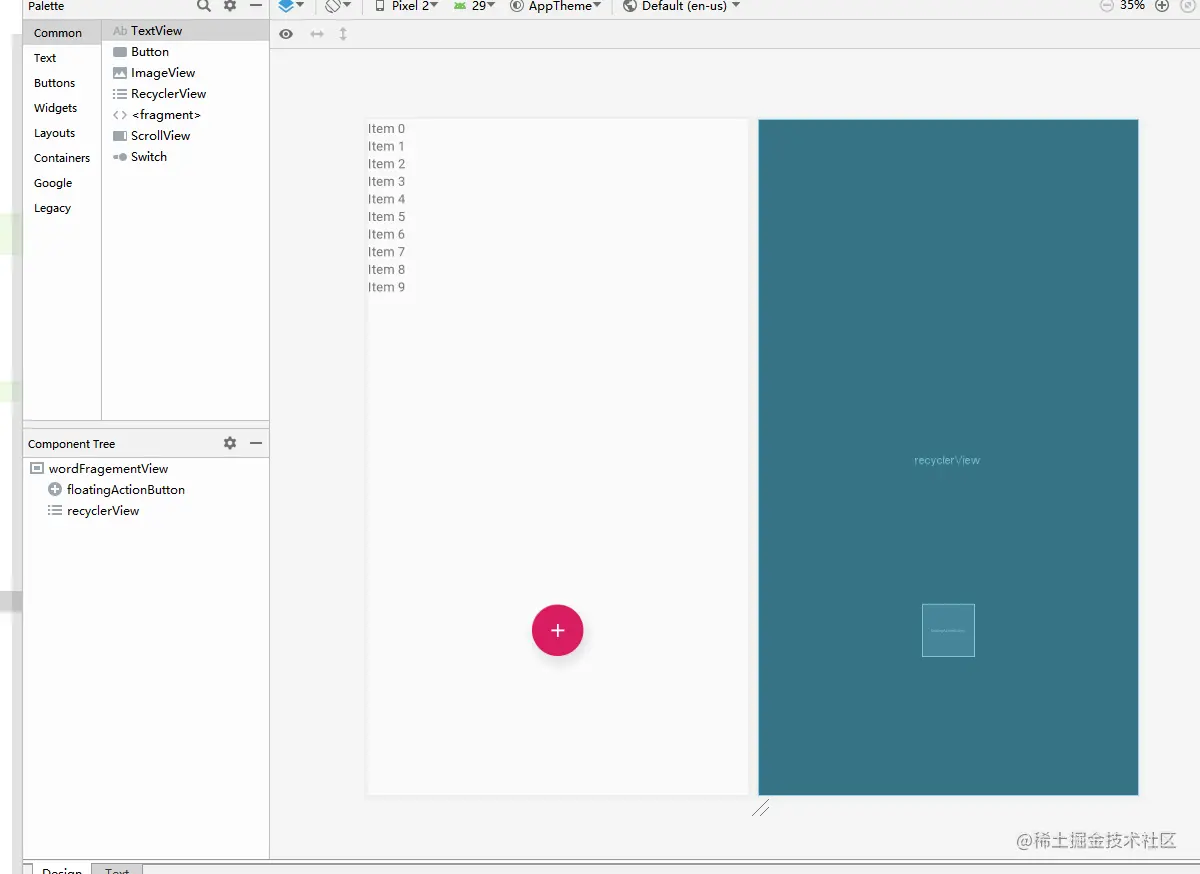Open the design surface layers dropdown

pos(292,6)
